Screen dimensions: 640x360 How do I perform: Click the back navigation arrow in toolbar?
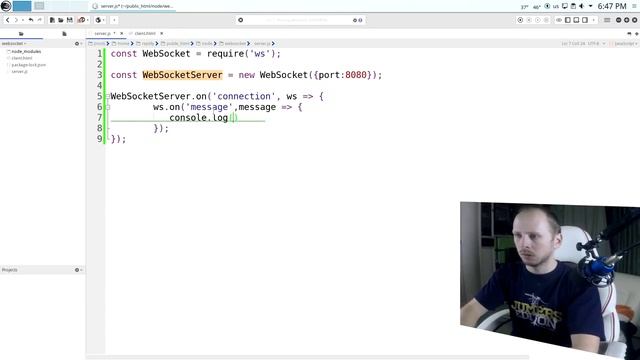point(7,20)
